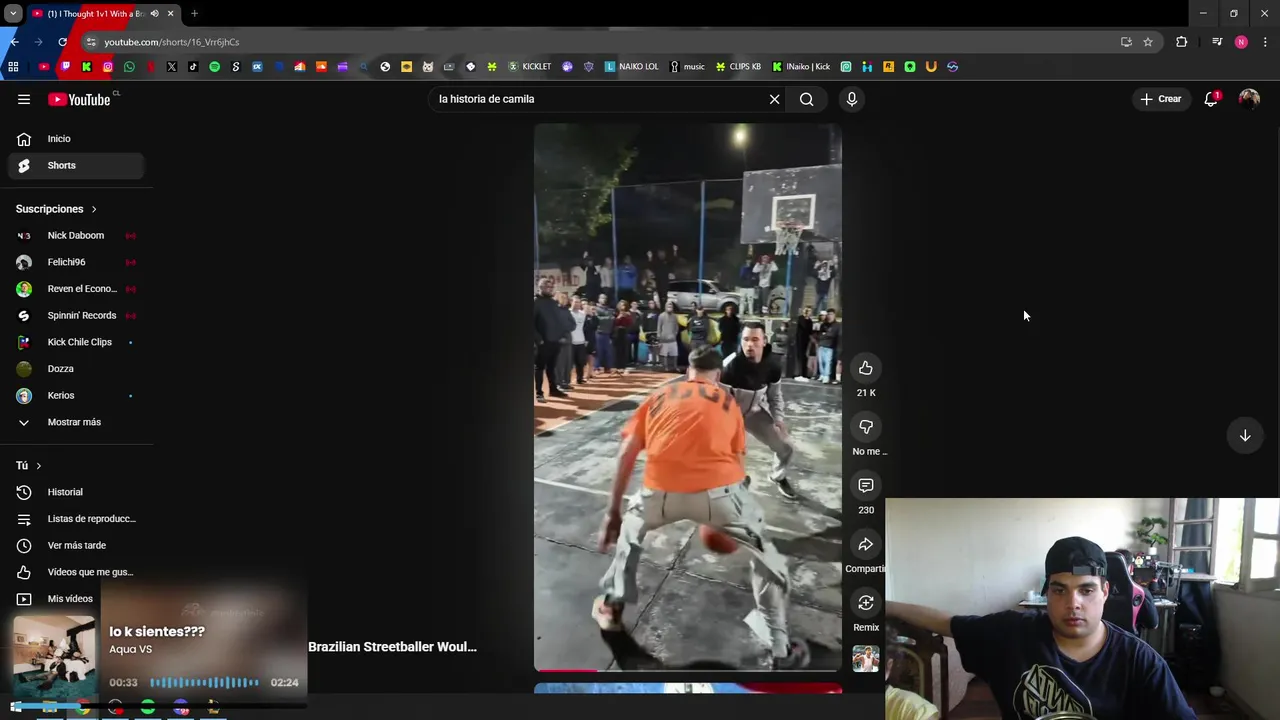1280x720 pixels.
Task: Open the Brazilian Streetballer short title
Action: tap(392, 647)
